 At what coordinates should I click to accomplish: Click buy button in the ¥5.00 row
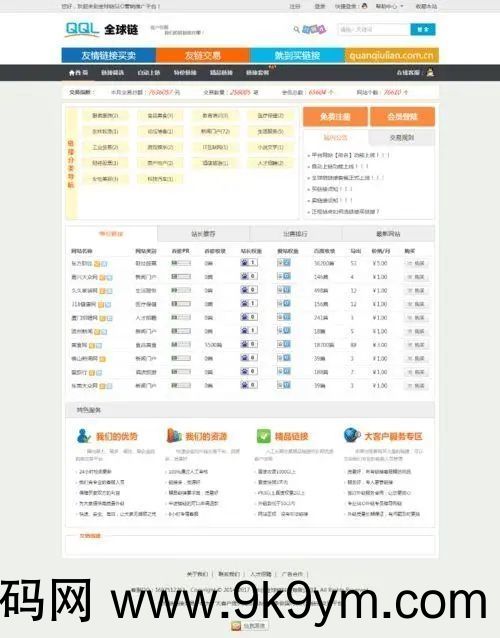point(416,264)
